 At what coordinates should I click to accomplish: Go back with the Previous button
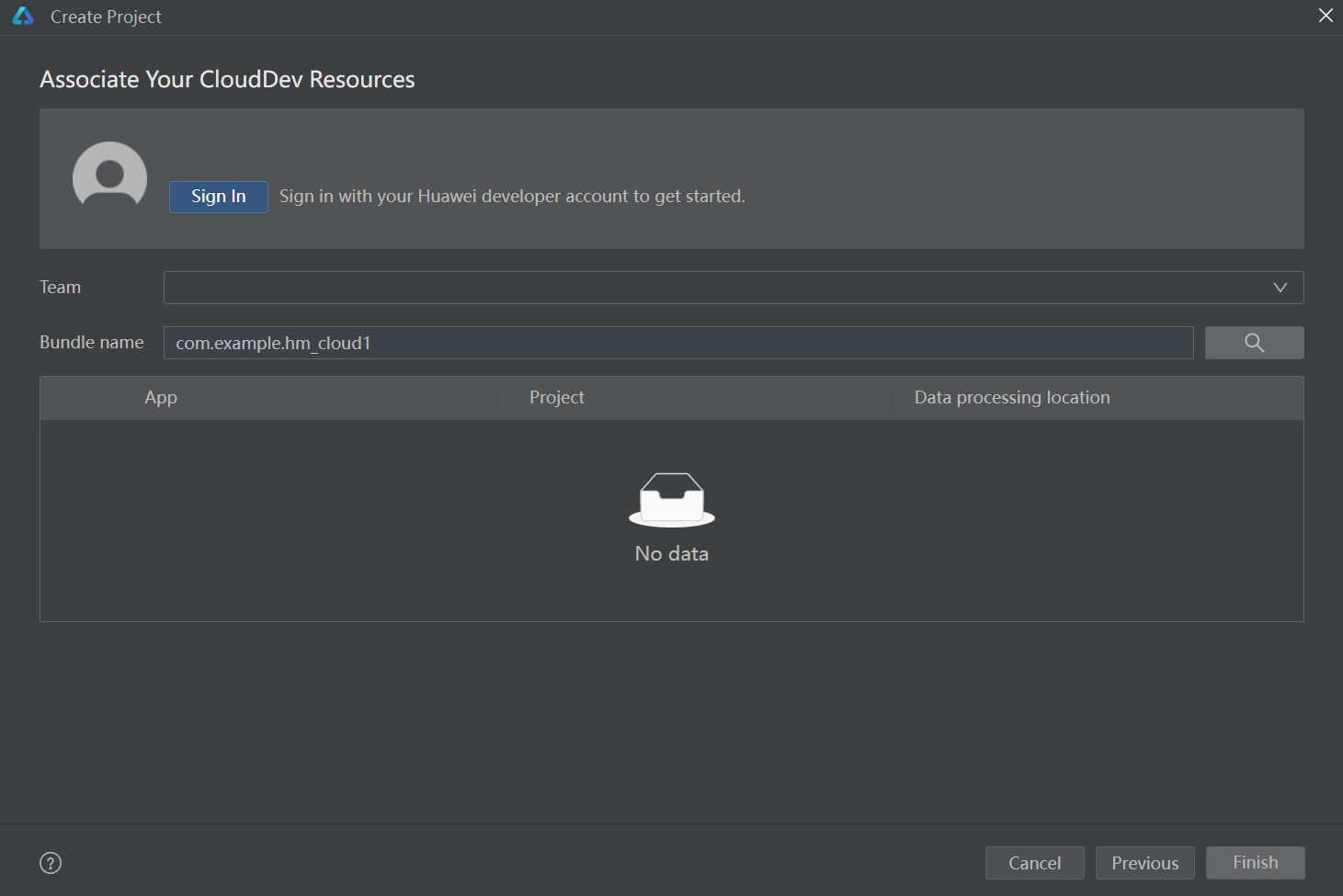tap(1144, 863)
